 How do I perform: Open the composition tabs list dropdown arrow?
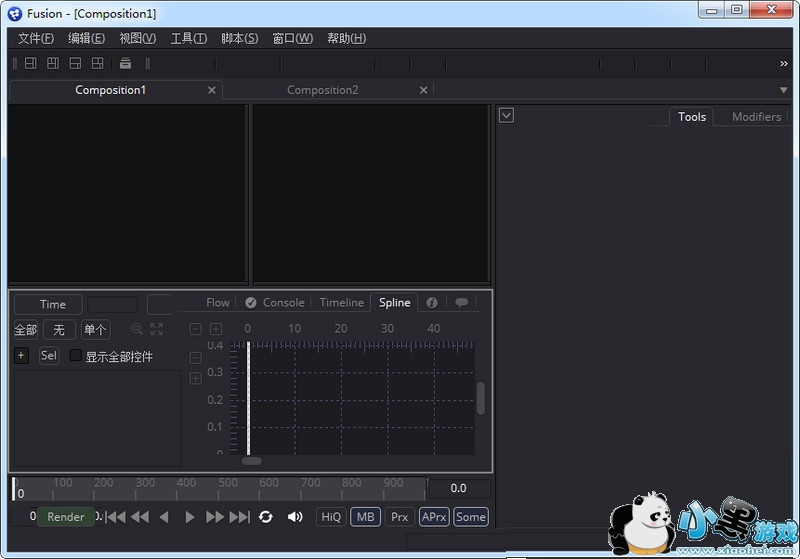[783, 90]
